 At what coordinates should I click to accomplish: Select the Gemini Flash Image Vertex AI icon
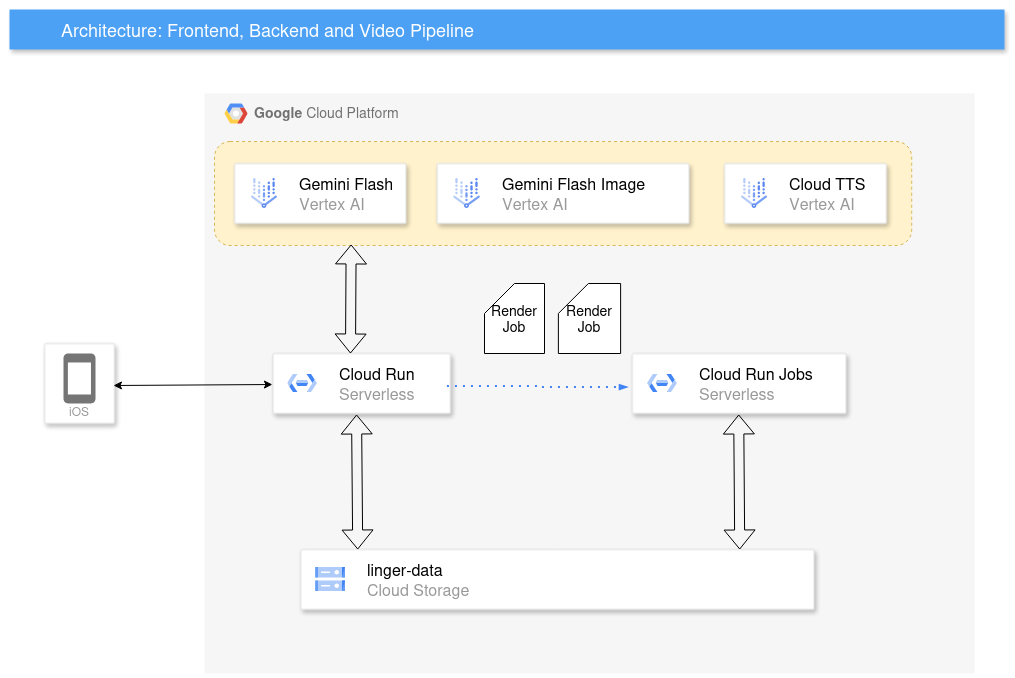point(467,193)
